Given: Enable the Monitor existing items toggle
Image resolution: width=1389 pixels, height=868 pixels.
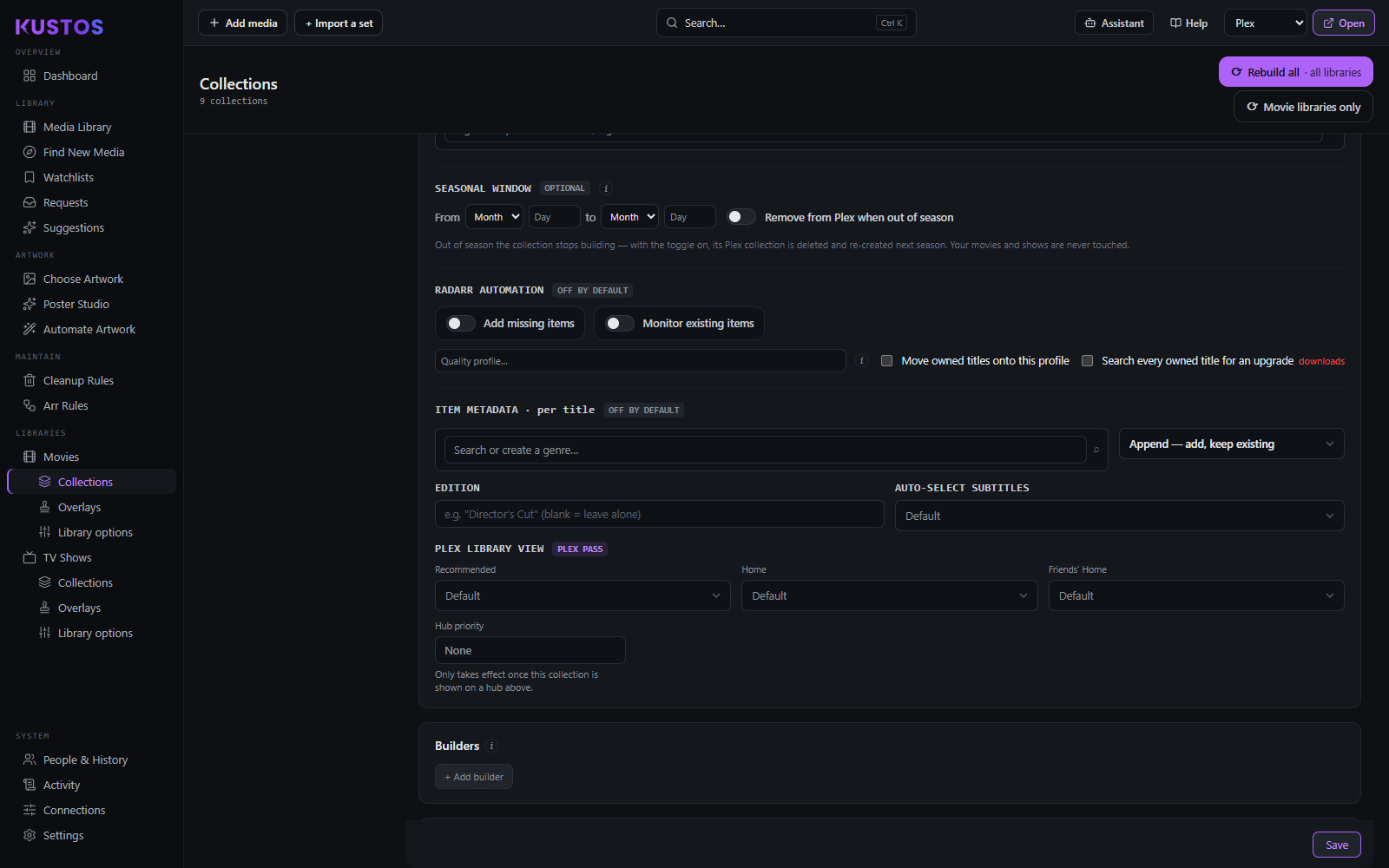Looking at the screenshot, I should coord(620,323).
